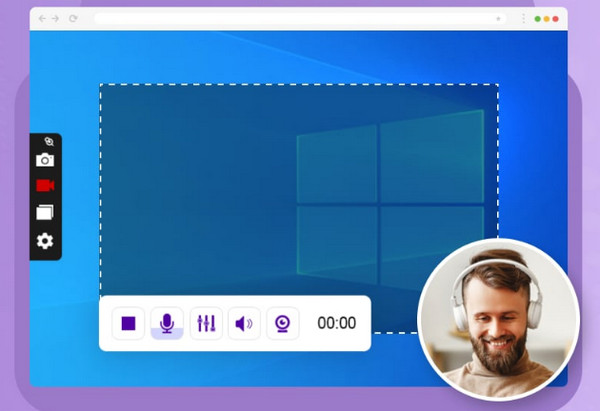The image size is (600, 411).
Task: Click the yellow window control dot
Action: click(x=546, y=19)
